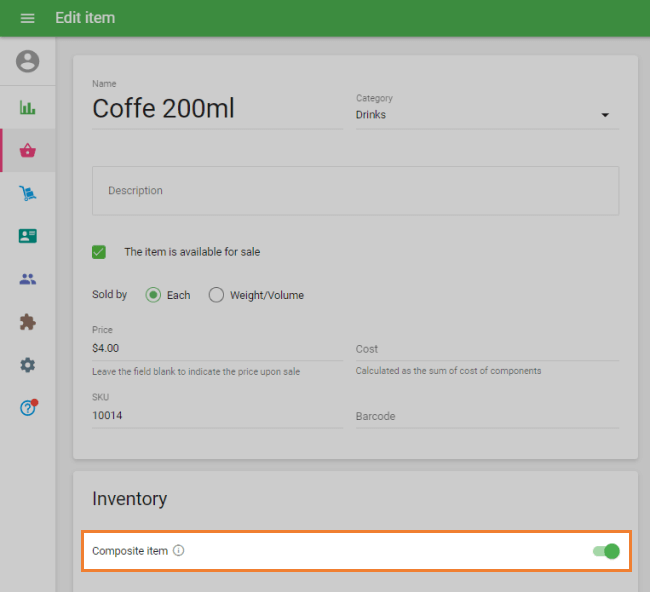
Task: Open Settings gear icon in sidebar
Action: pos(27,365)
